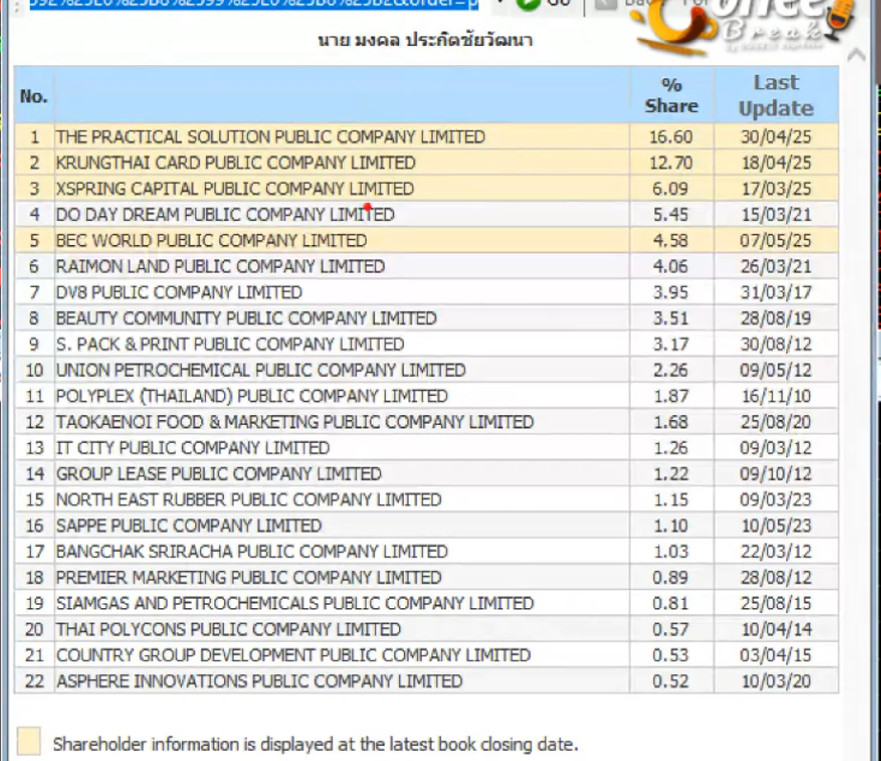The height and width of the screenshot is (761, 881).
Task: Click the 17/03/25 update date
Action: point(776,188)
